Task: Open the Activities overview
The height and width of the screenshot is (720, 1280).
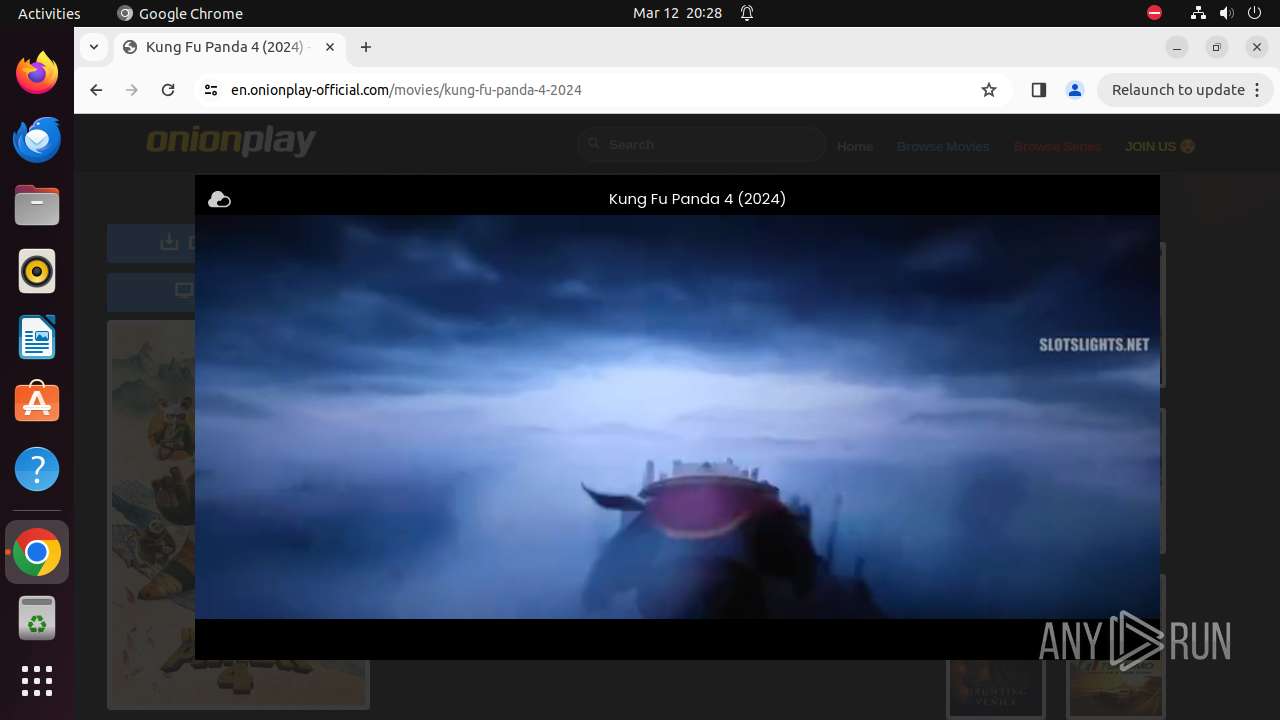Action: 49,13
